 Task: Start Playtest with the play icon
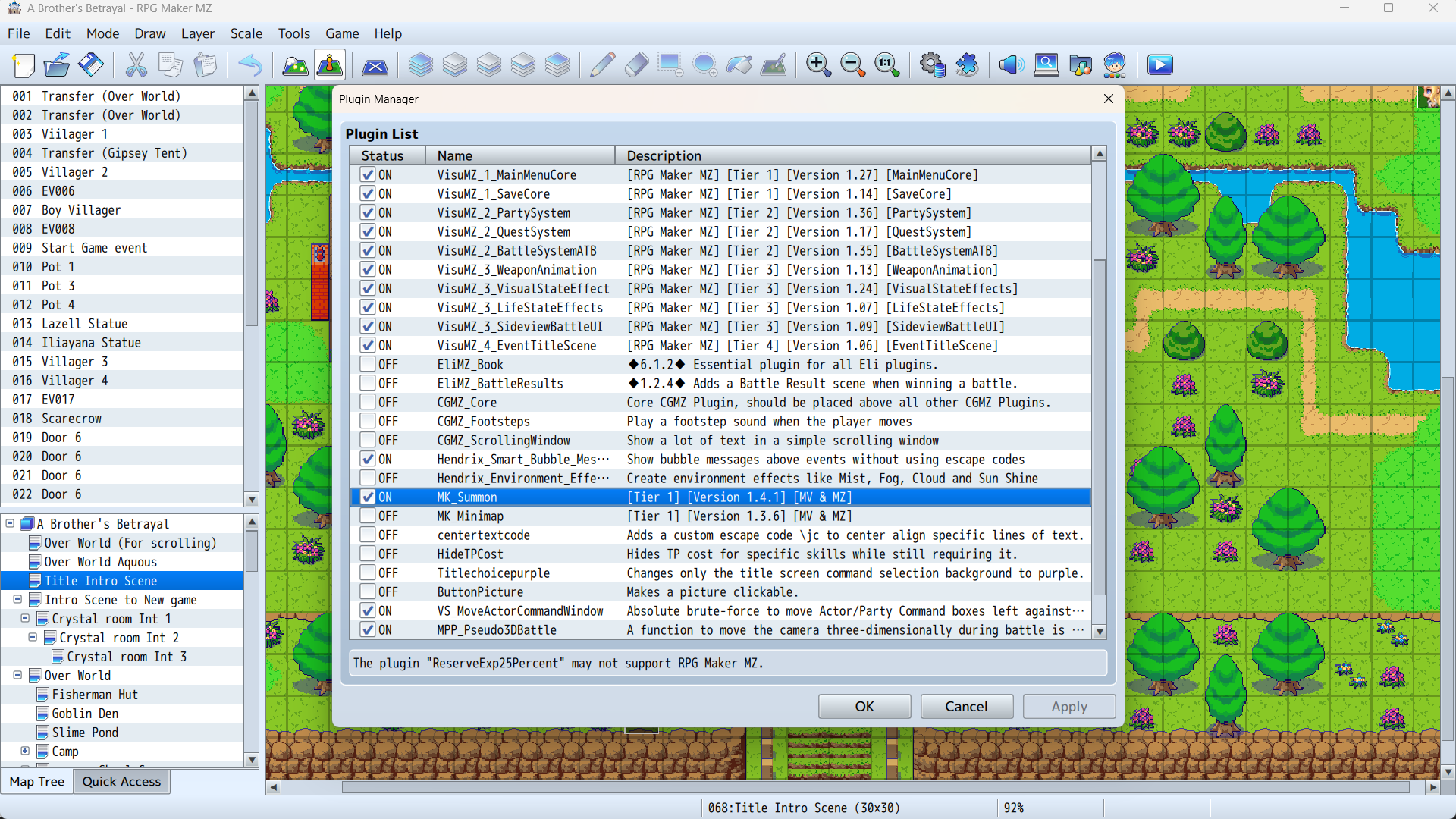(1159, 65)
